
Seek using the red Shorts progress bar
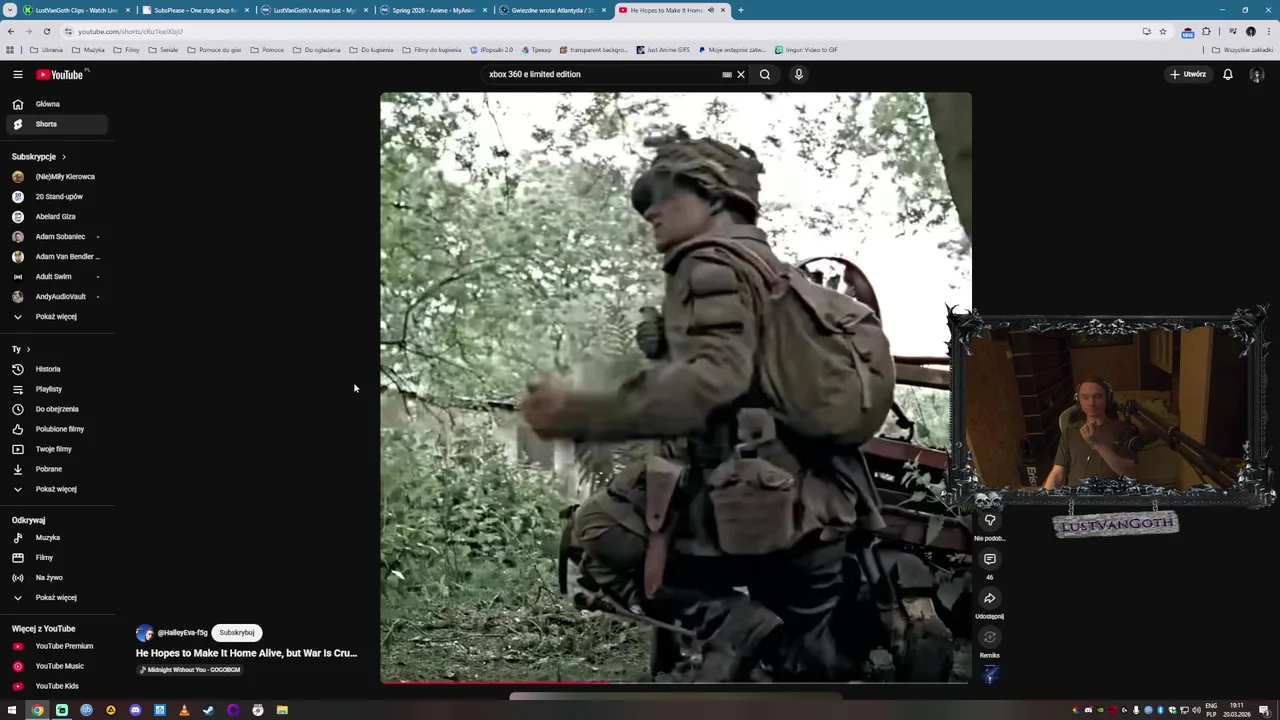coord(675,682)
